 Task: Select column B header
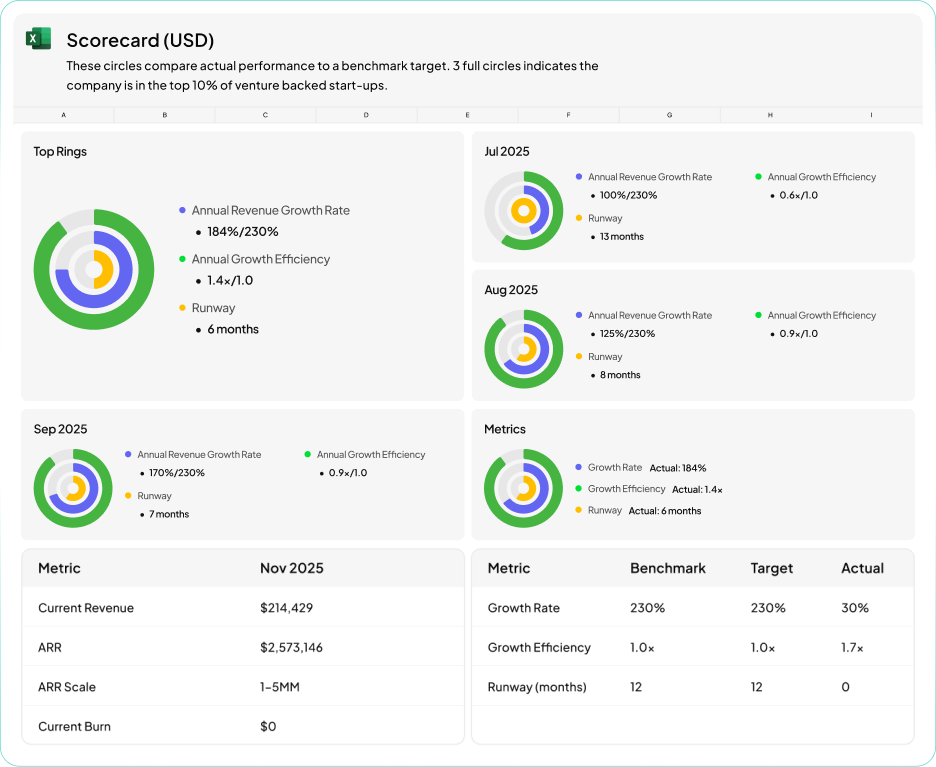[x=165, y=115]
